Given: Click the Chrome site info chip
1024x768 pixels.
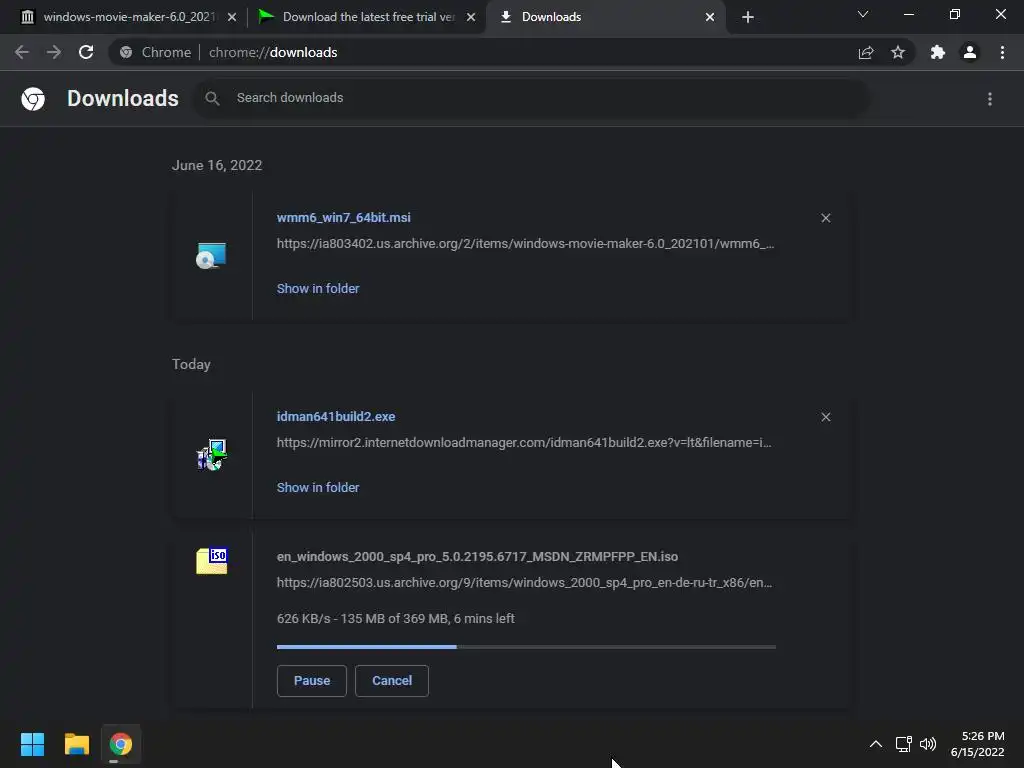Looking at the screenshot, I should pyautogui.click(x=155, y=52).
